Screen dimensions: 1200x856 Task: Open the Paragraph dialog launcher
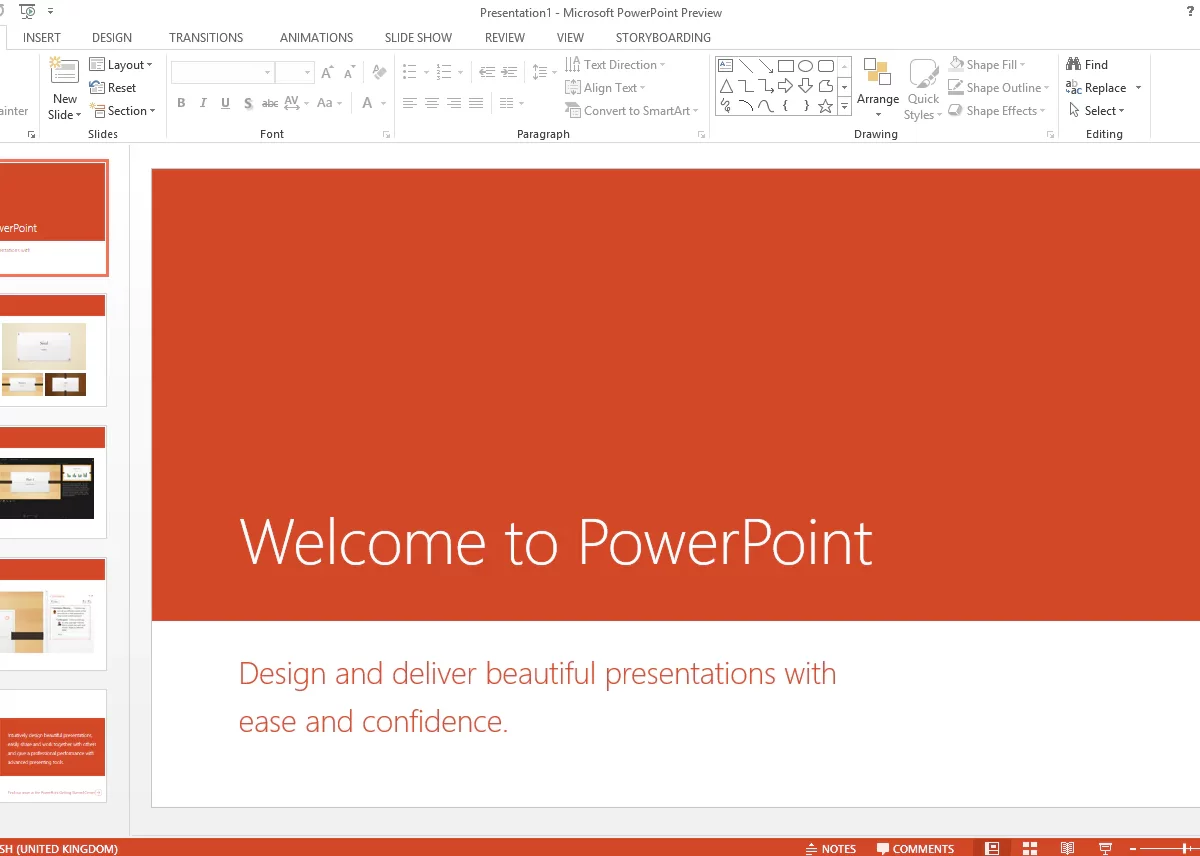[x=701, y=134]
